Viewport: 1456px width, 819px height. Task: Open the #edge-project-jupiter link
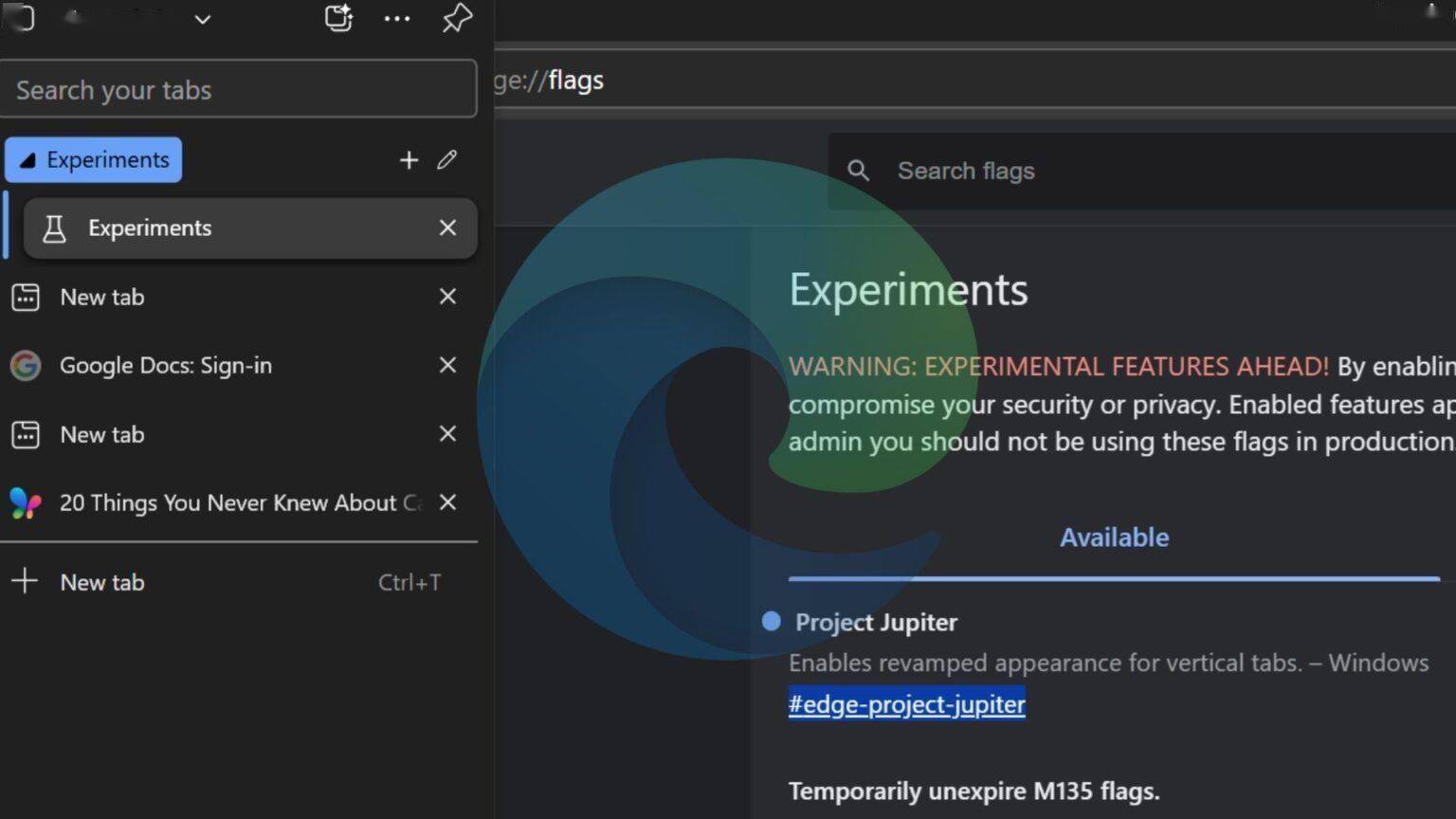(x=907, y=704)
